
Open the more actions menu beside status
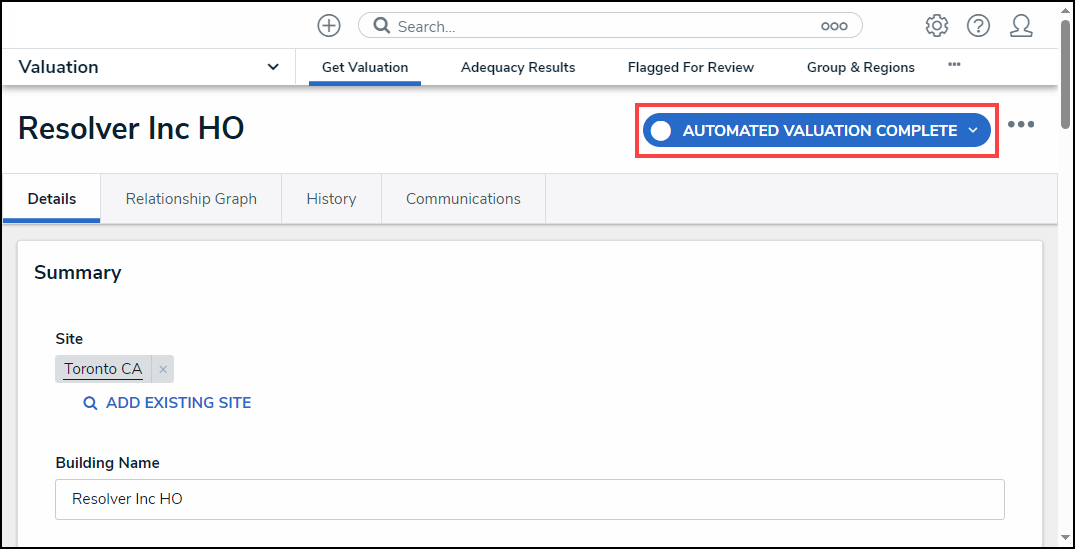1021,125
